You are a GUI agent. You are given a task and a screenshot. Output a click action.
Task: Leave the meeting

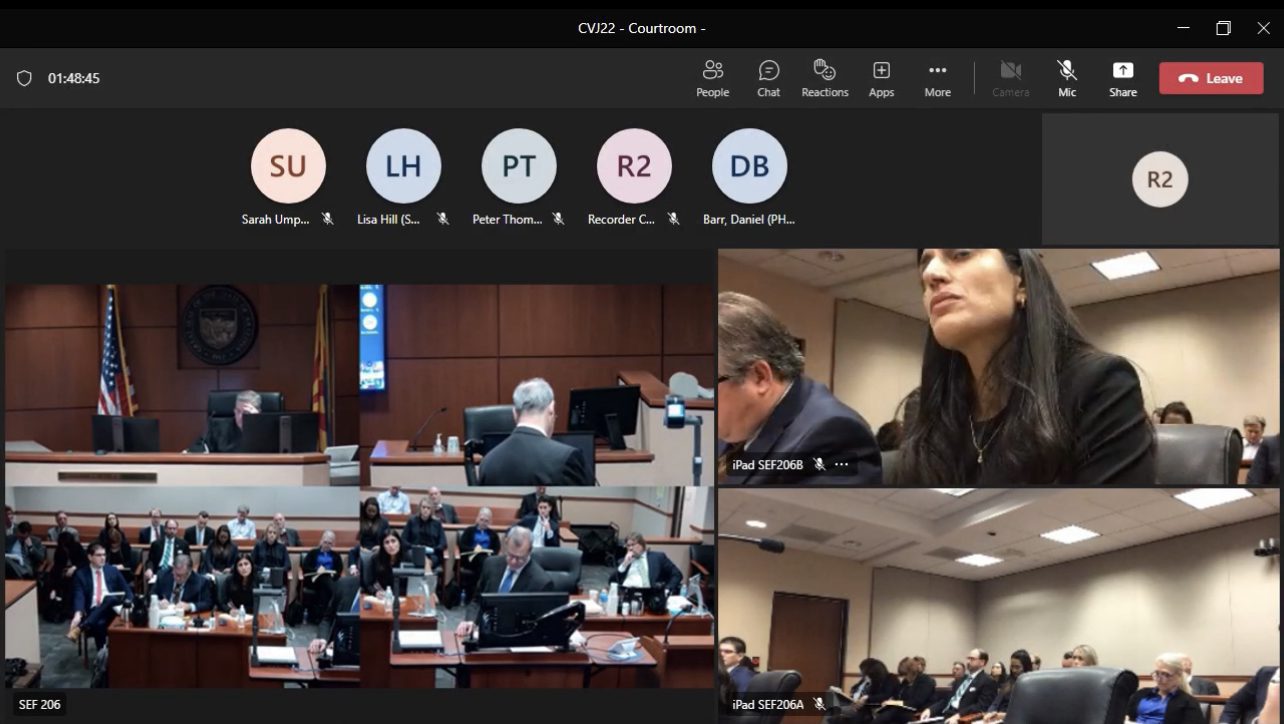(1210, 78)
